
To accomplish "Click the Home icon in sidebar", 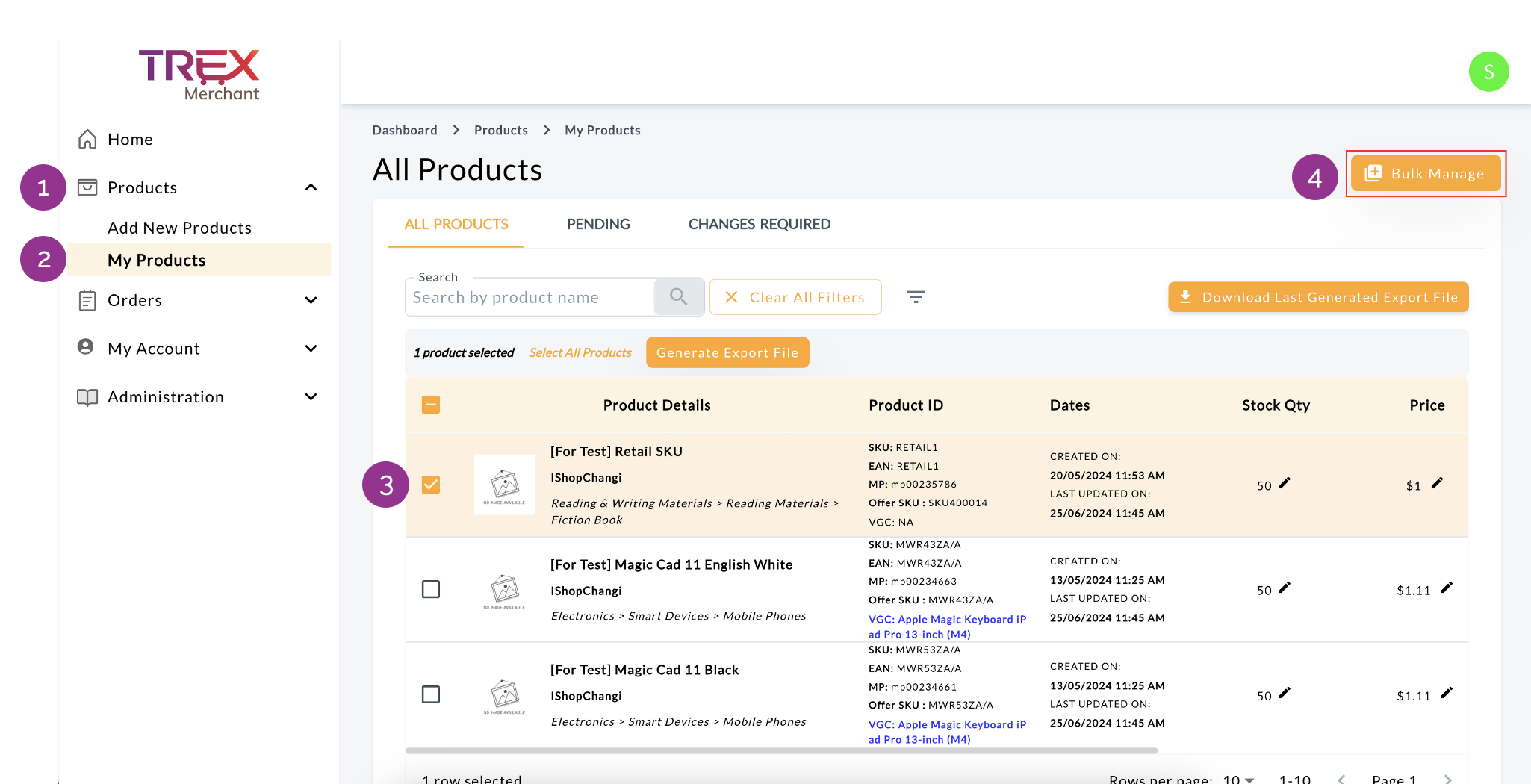I will point(87,140).
